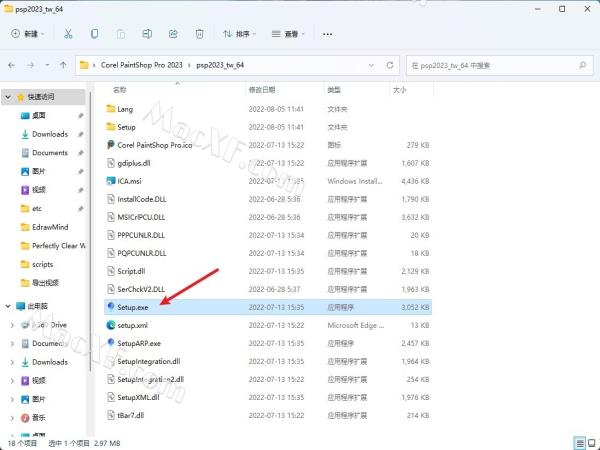
Task: Switch to large icons view in status bar
Action: click(592, 443)
